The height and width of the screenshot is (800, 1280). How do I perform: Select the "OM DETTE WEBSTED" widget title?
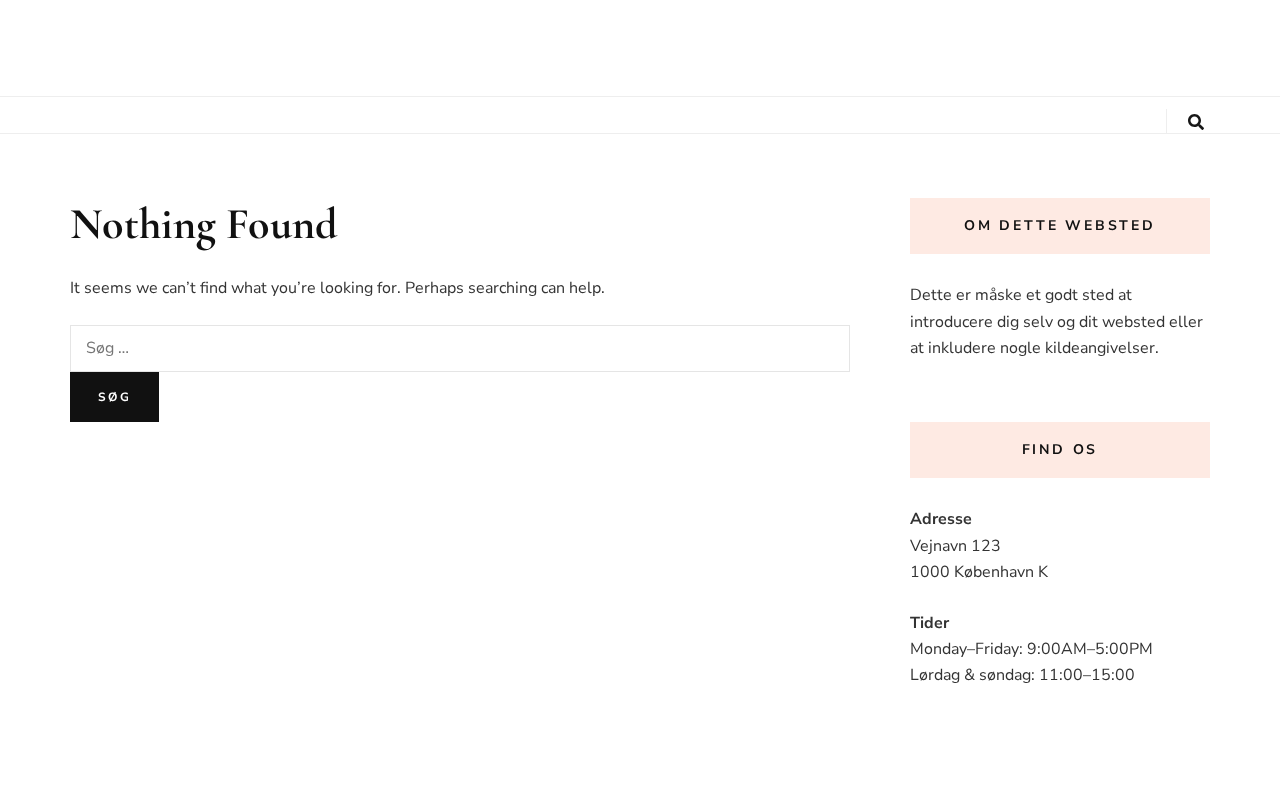(1059, 226)
